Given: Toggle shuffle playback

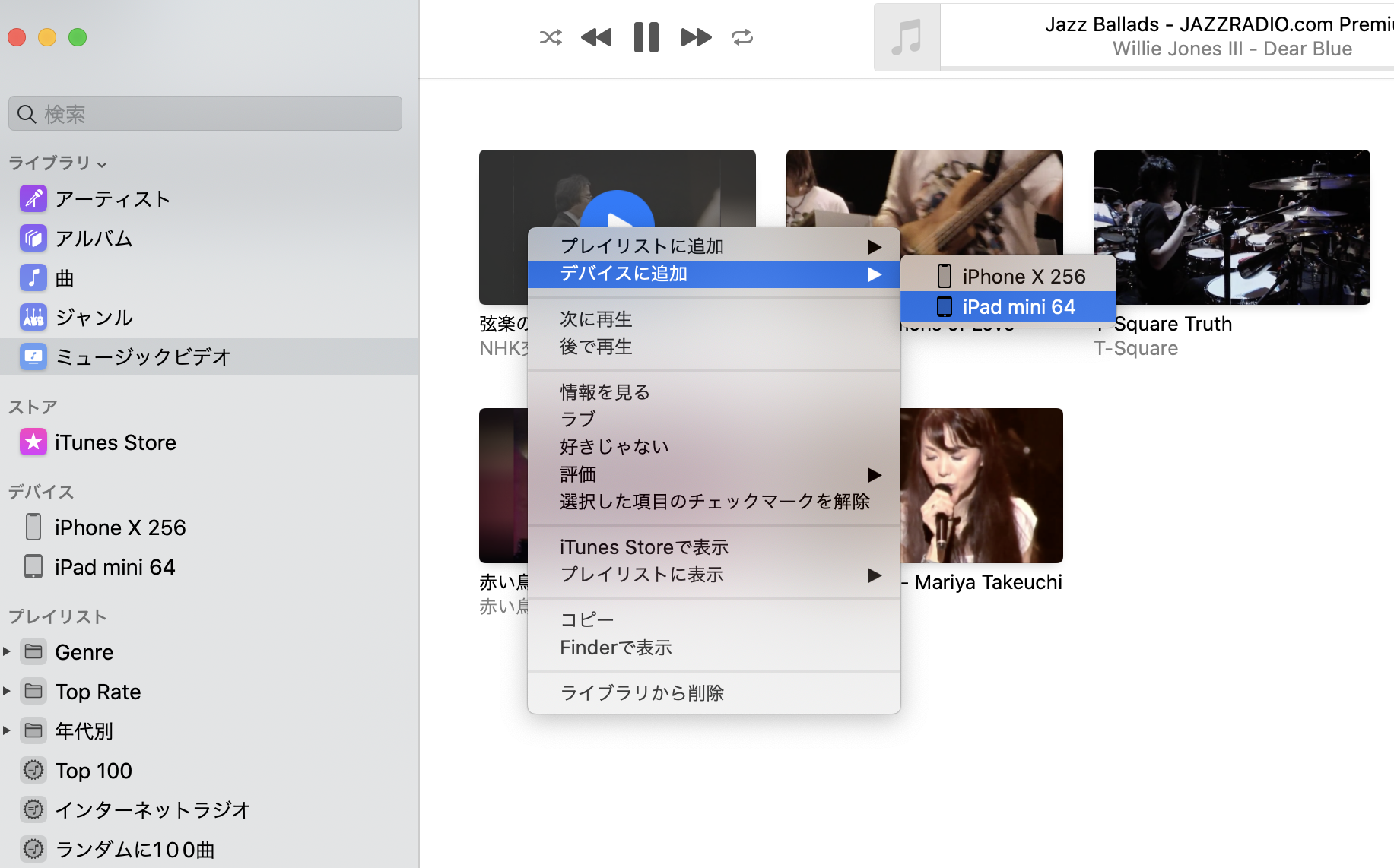Looking at the screenshot, I should click(551, 37).
